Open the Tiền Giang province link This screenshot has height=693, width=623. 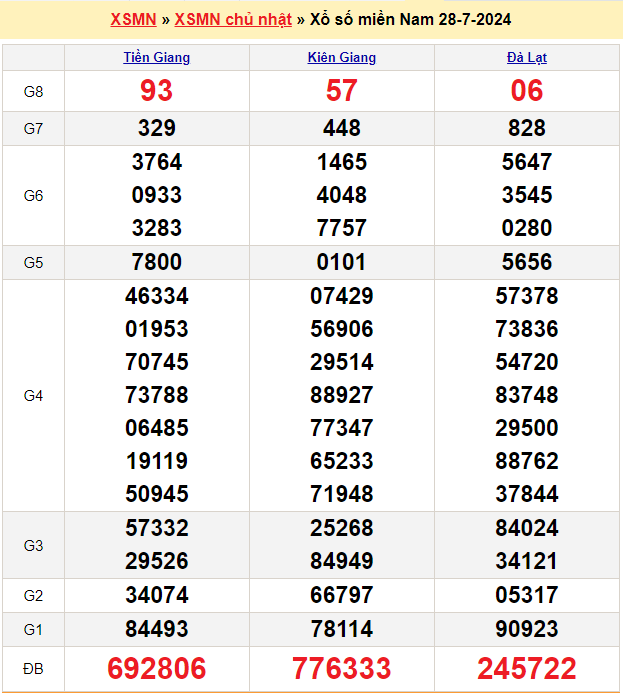pos(157,58)
